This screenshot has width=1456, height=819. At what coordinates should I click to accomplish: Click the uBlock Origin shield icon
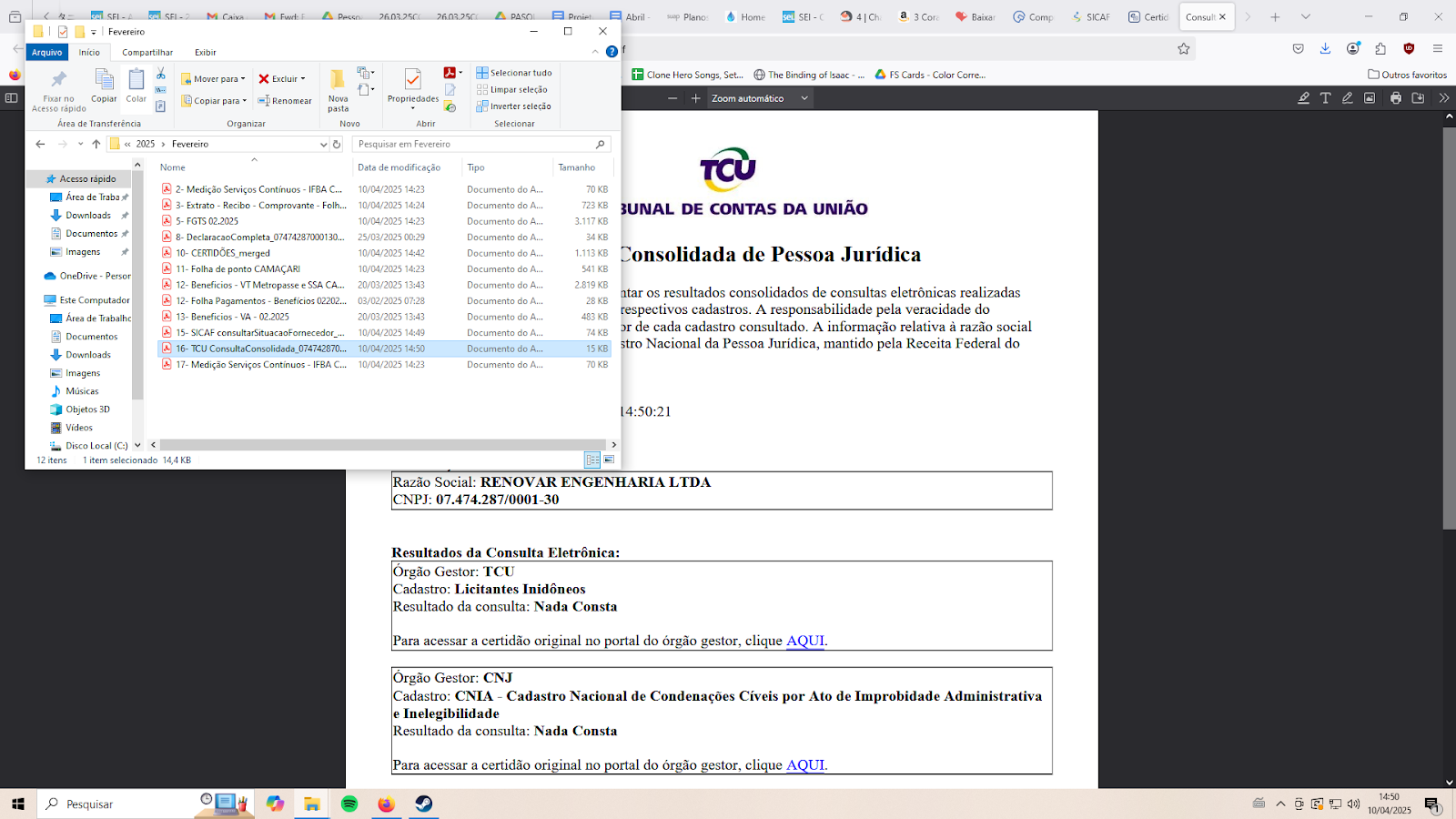tap(1409, 49)
